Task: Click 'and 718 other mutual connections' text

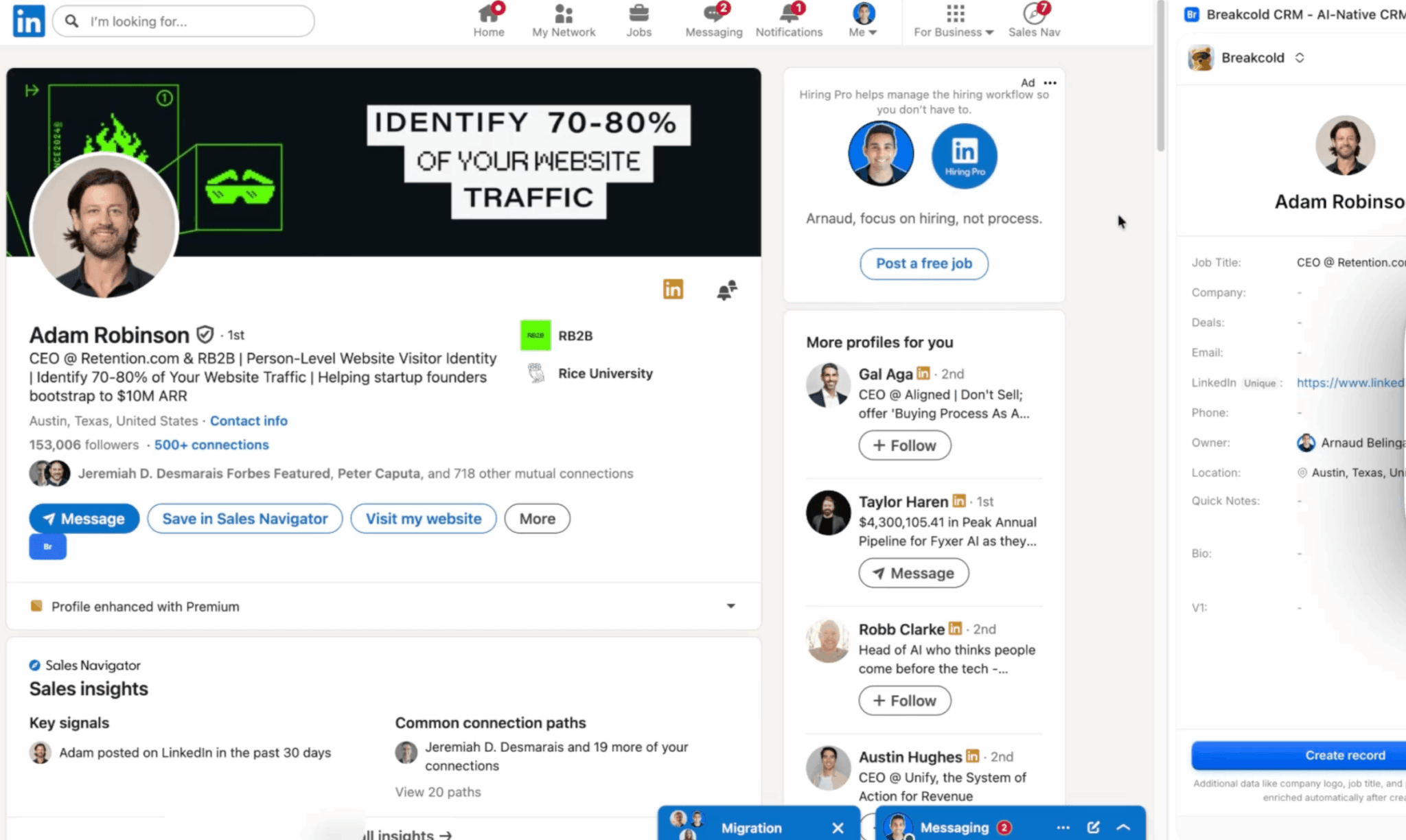Action: click(531, 474)
